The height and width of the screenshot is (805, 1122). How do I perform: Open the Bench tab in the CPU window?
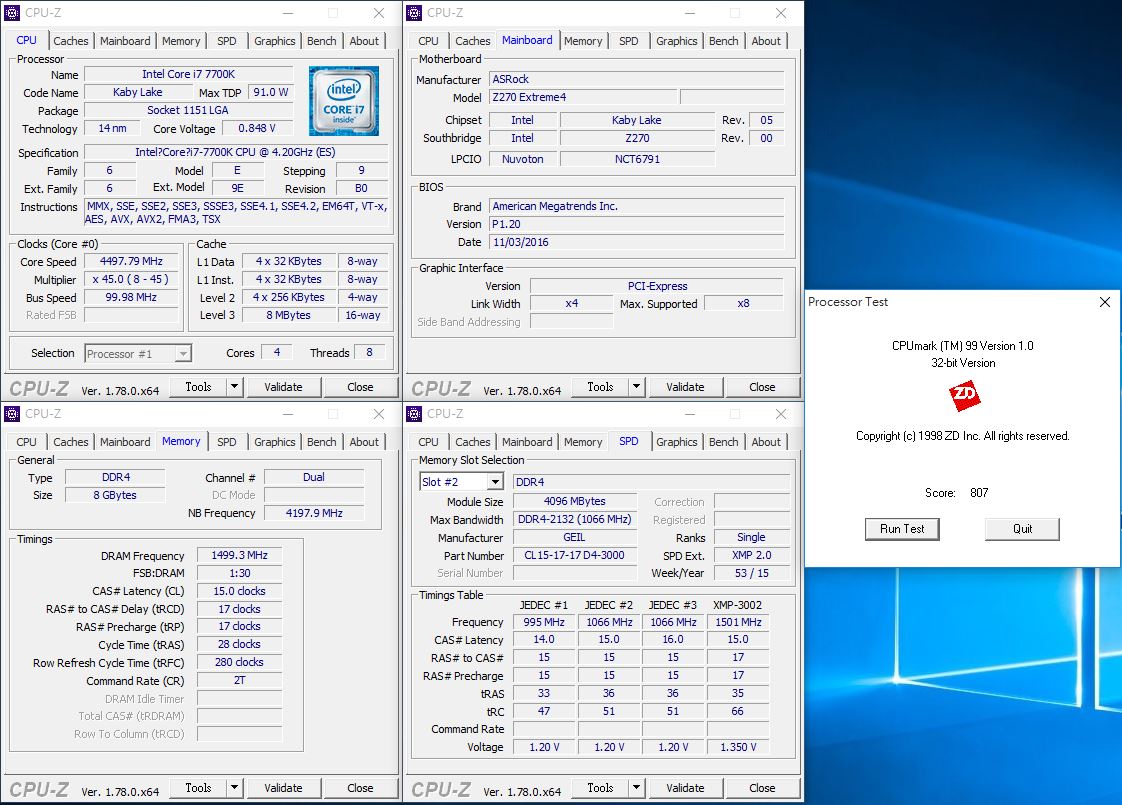pyautogui.click(x=321, y=41)
